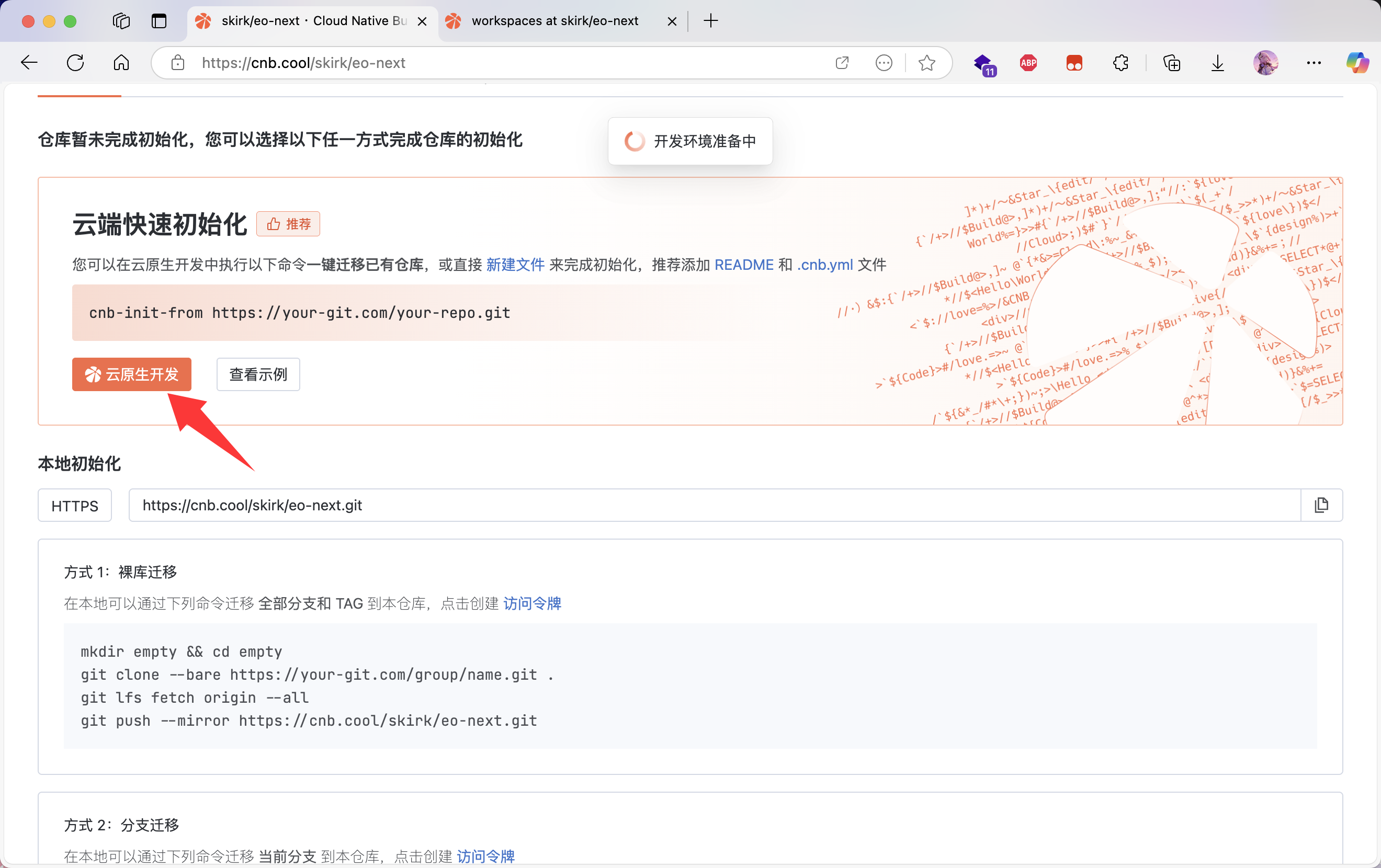
Task: Open the page options three-dot menu
Action: (x=884, y=63)
